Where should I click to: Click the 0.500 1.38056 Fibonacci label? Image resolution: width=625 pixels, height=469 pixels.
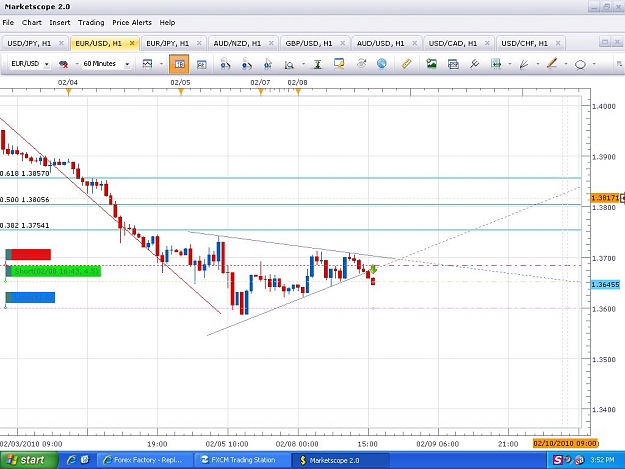click(x=25, y=200)
